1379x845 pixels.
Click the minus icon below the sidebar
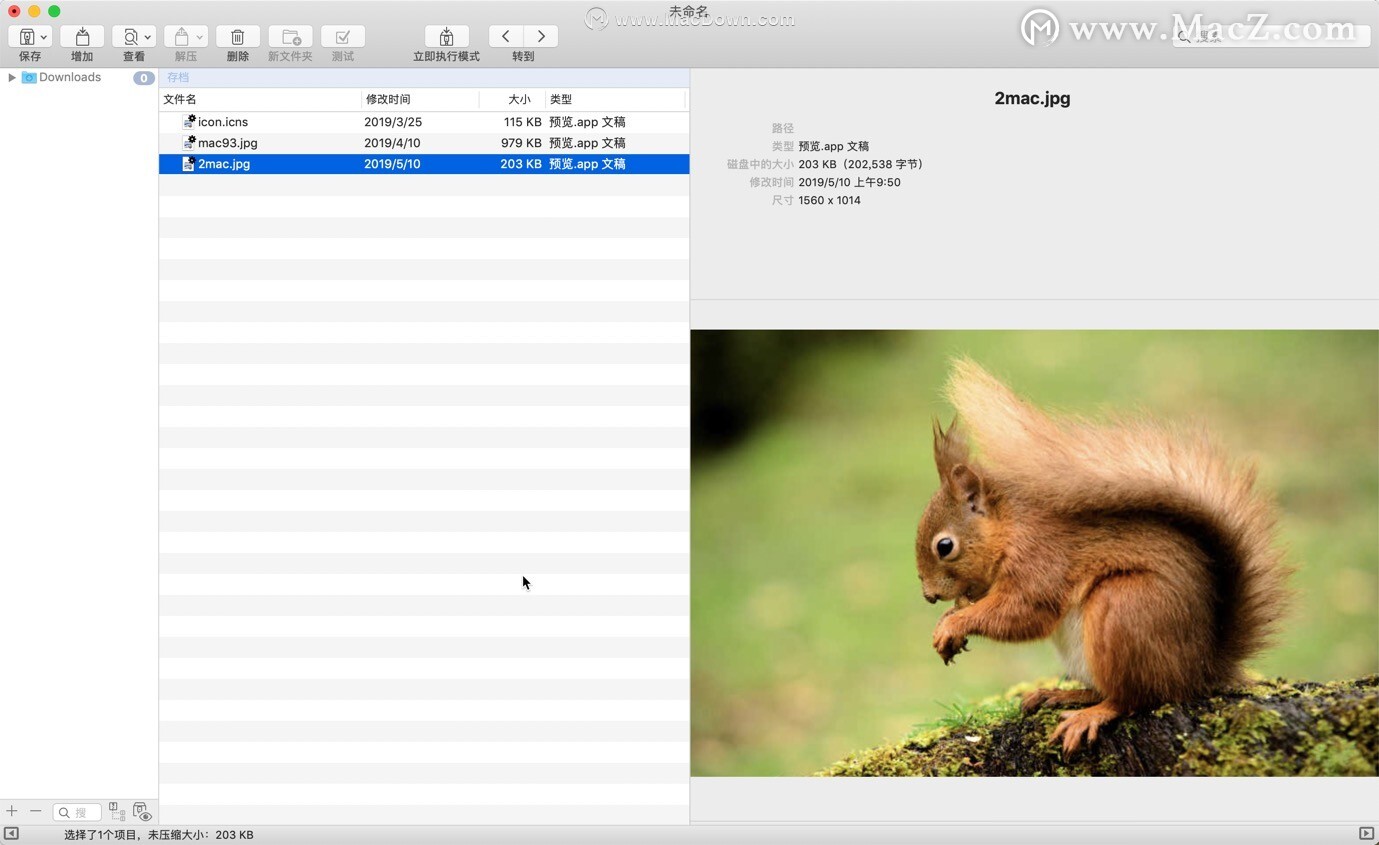tap(35, 811)
